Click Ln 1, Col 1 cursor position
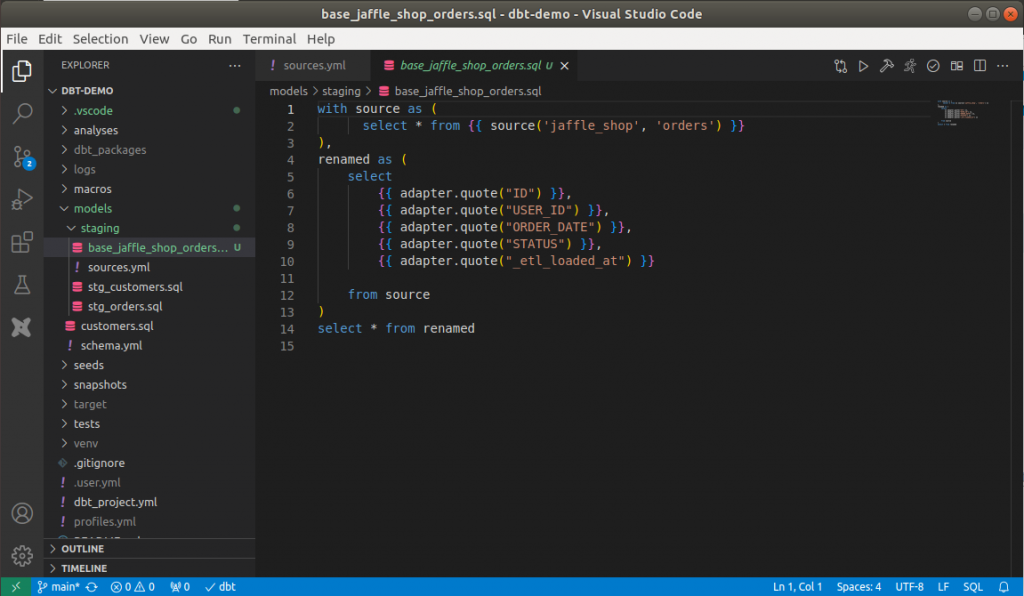The image size is (1024, 596). click(797, 587)
